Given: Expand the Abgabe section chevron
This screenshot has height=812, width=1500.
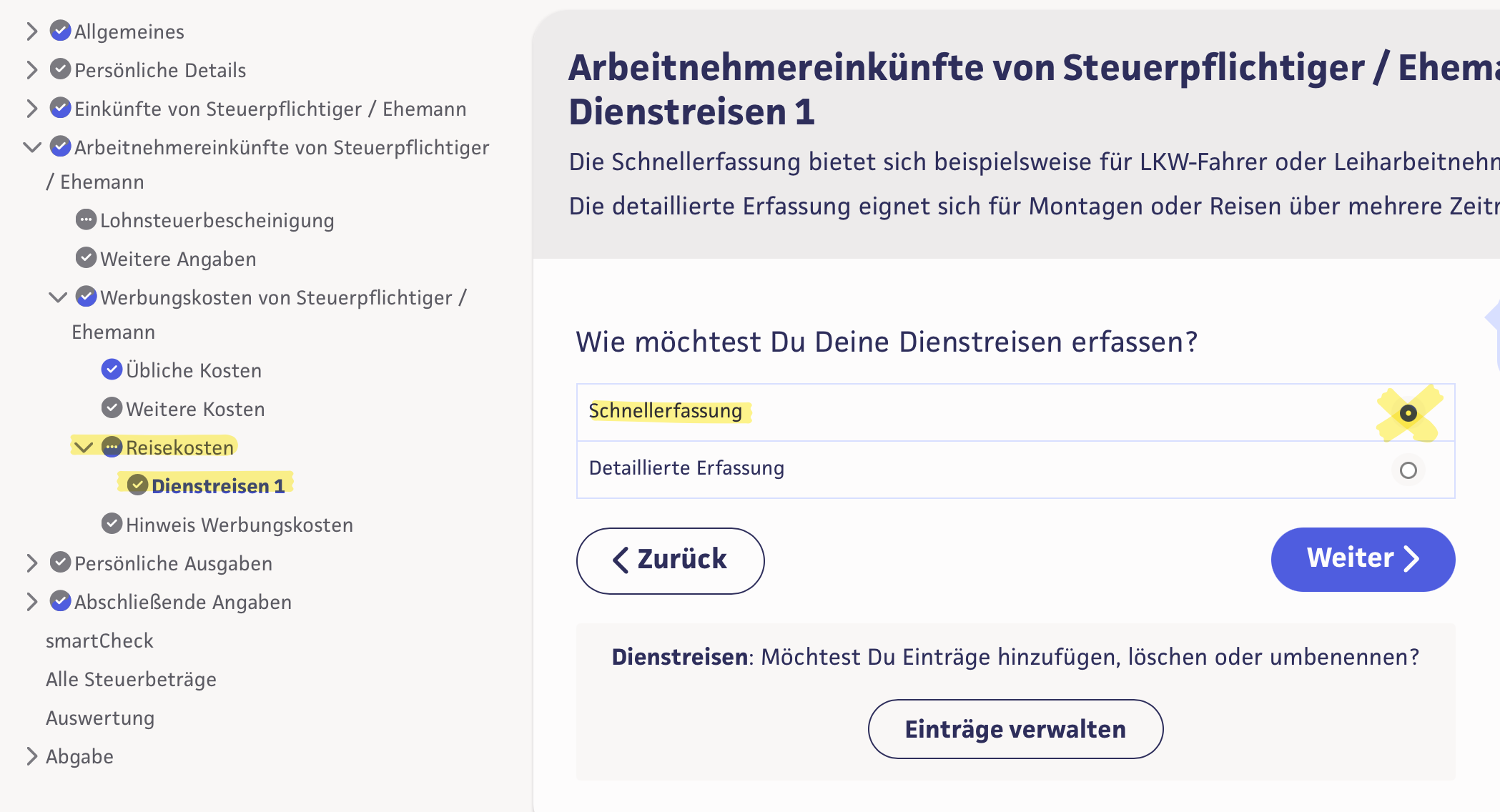Looking at the screenshot, I should 31,756.
